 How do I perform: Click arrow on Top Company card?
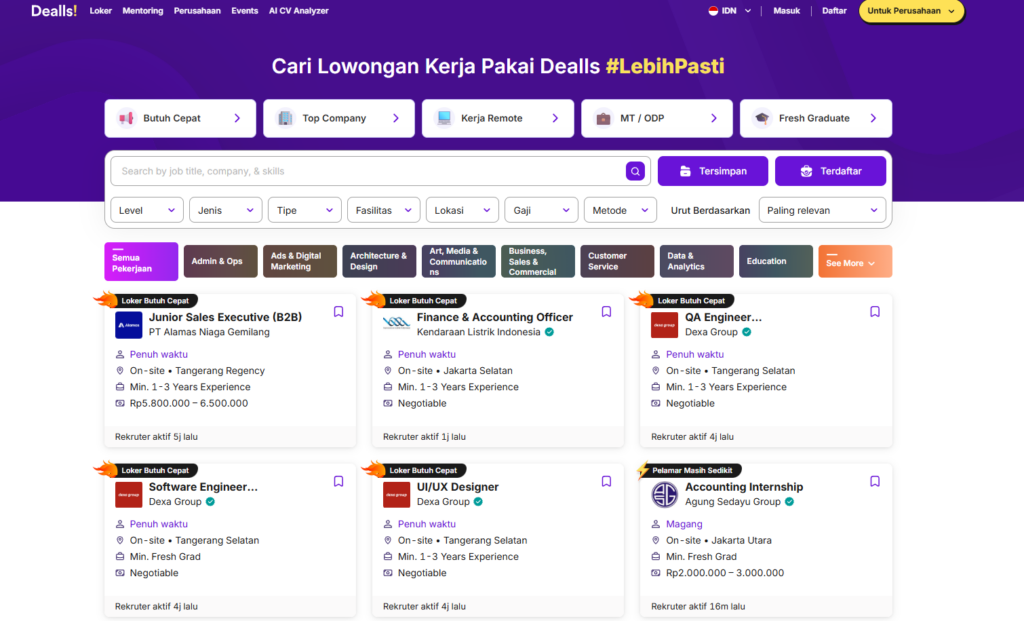tap(396, 118)
